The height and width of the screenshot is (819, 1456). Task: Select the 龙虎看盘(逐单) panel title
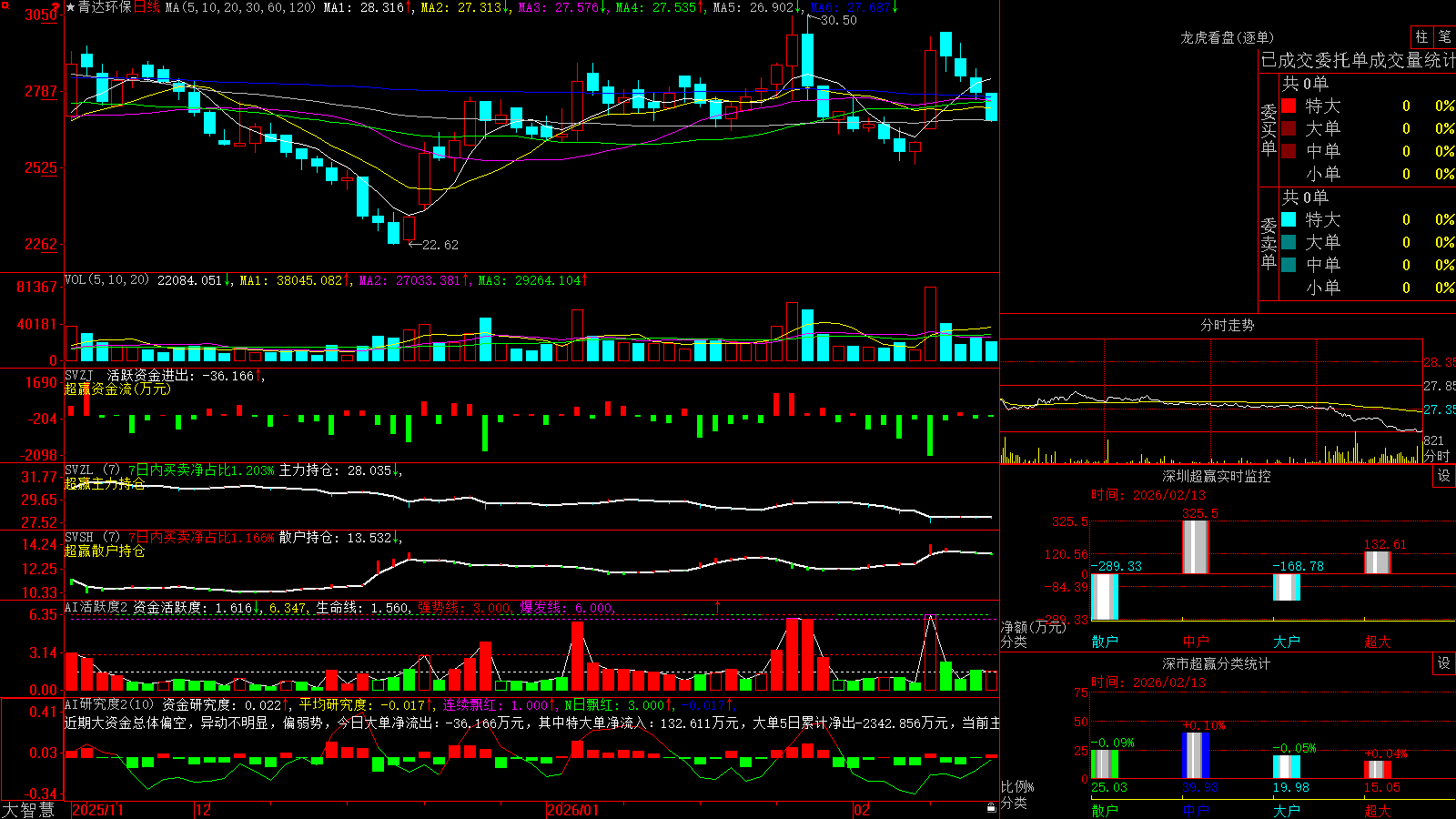click(x=1227, y=37)
